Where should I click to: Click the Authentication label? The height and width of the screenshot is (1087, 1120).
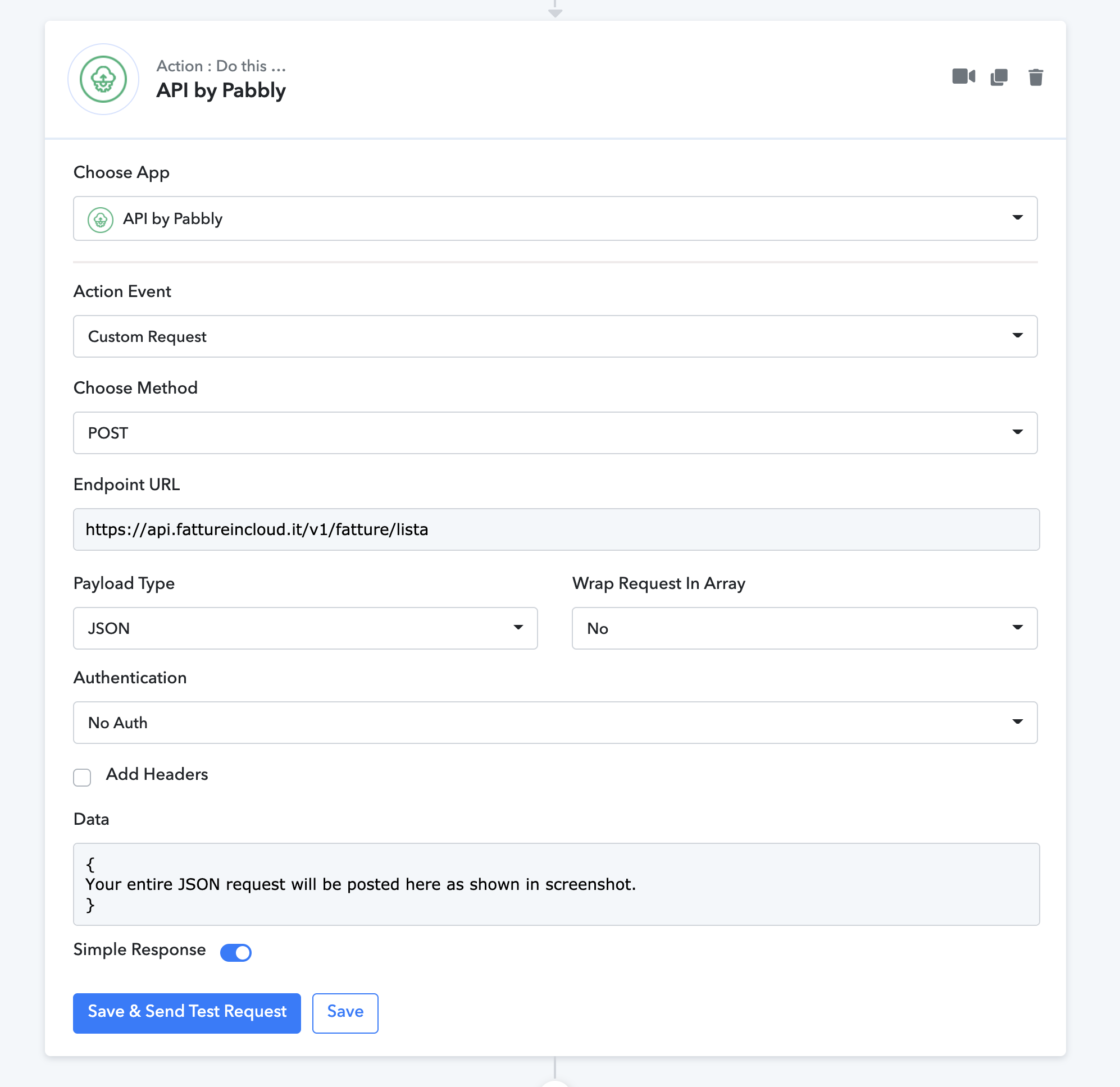130,678
